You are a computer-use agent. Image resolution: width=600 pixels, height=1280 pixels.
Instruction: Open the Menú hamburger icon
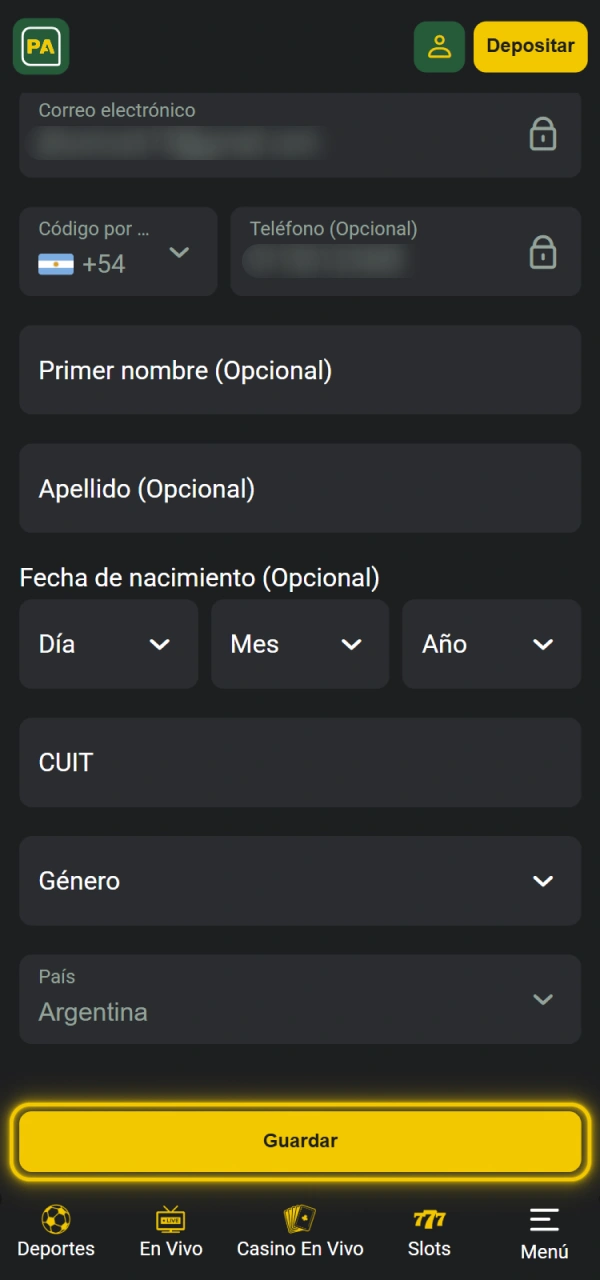543,1219
